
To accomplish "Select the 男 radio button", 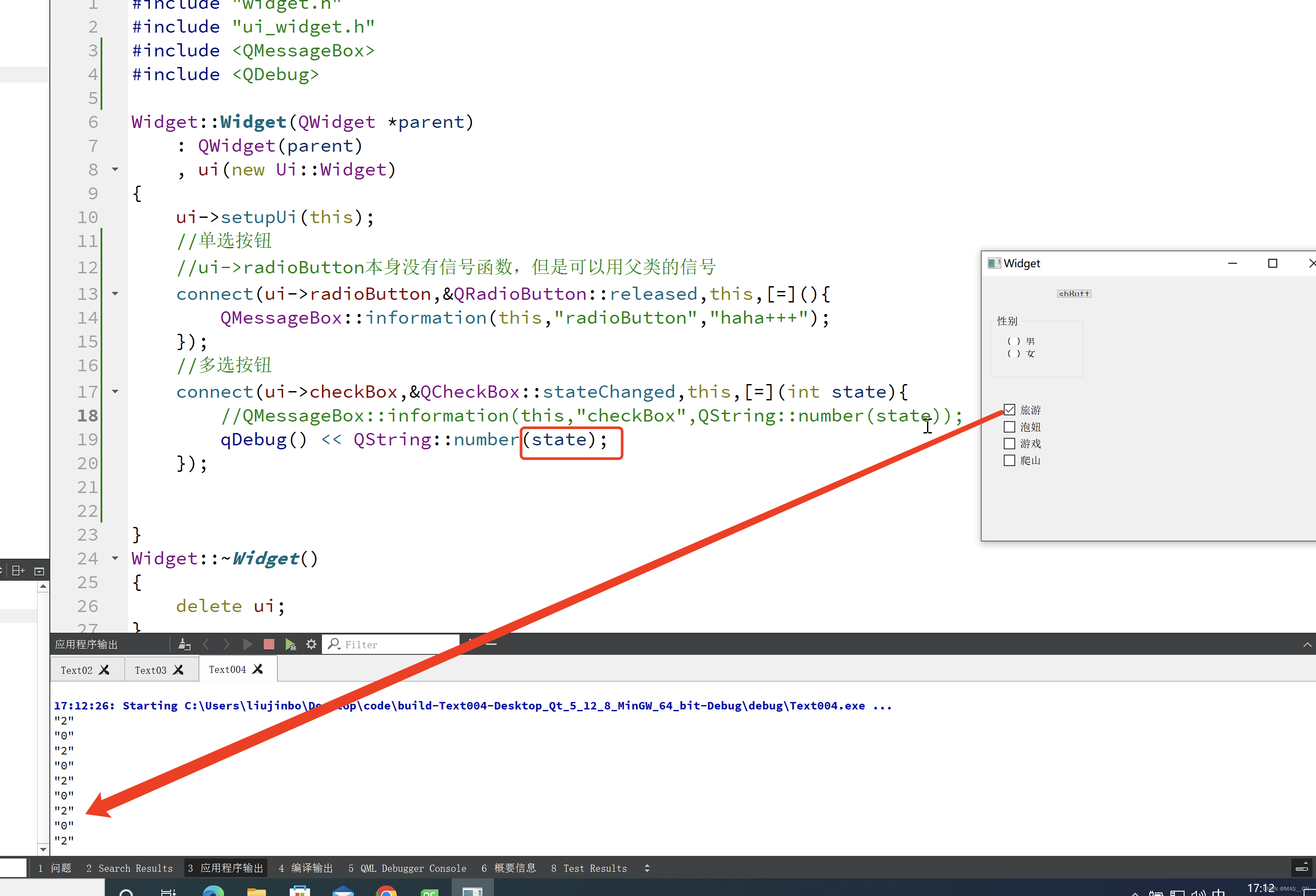I will [x=1013, y=341].
